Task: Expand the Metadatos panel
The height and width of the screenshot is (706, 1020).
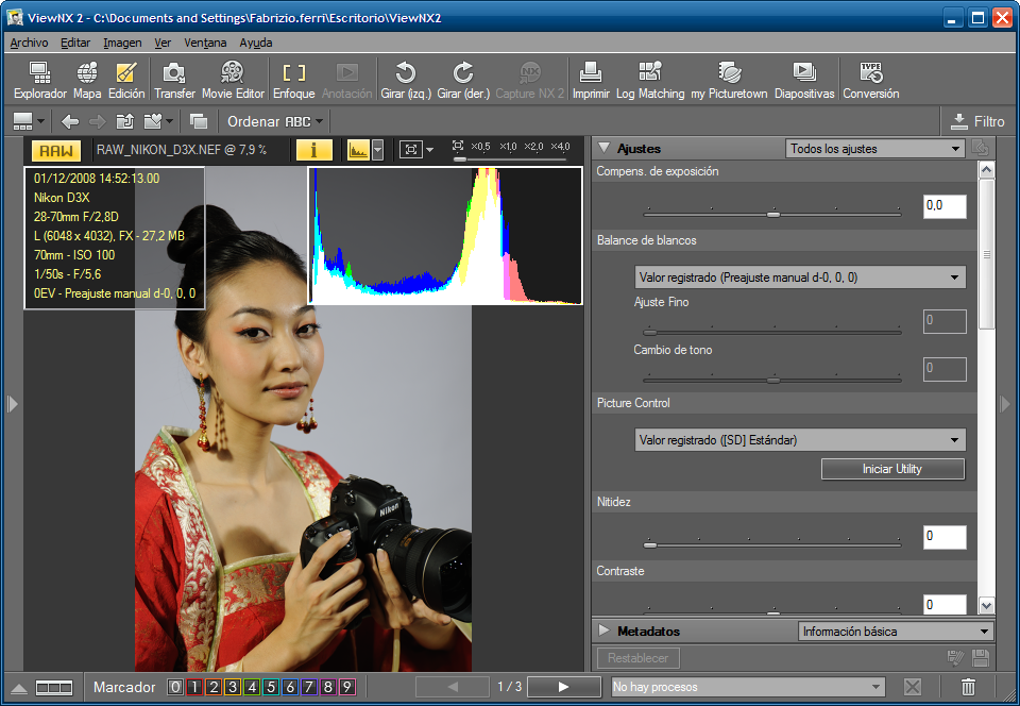Action: coord(604,631)
